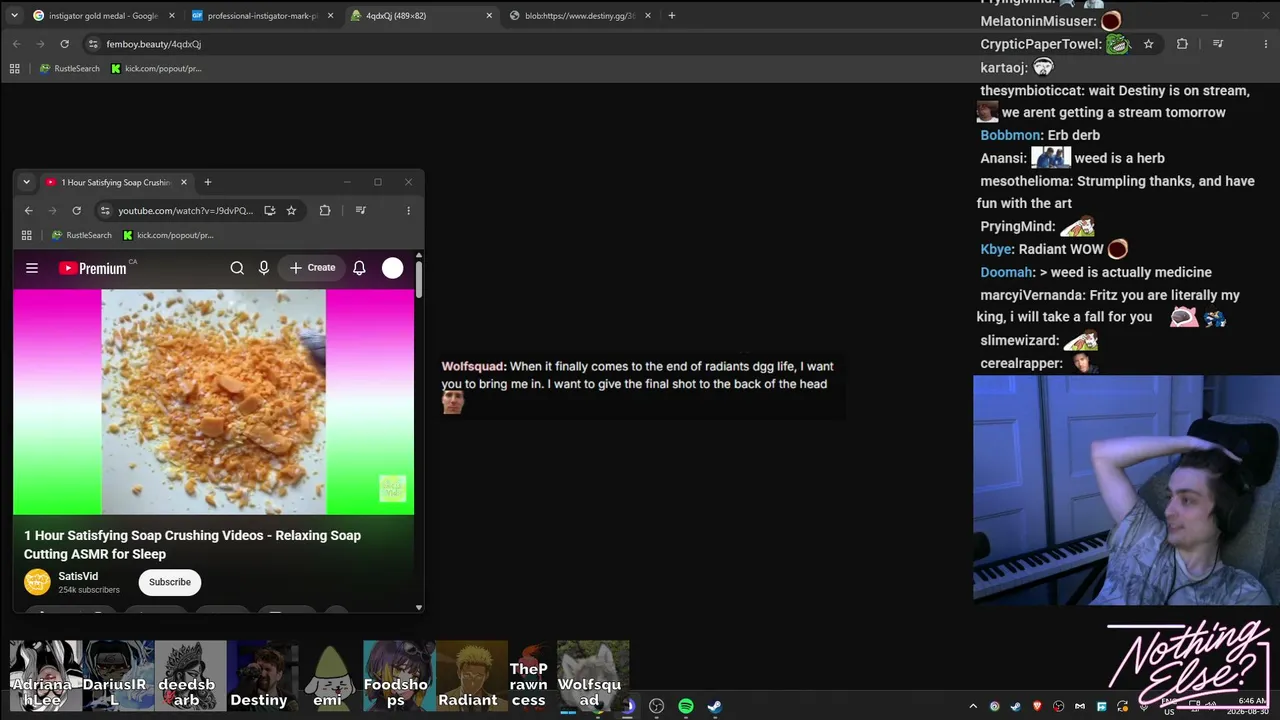1280x720 pixels.
Task: Reload the femboy.beauty page
Action: click(64, 44)
